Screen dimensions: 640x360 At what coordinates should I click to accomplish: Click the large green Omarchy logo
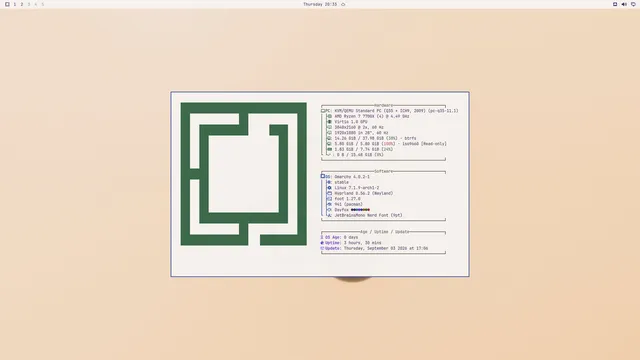pos(244,174)
